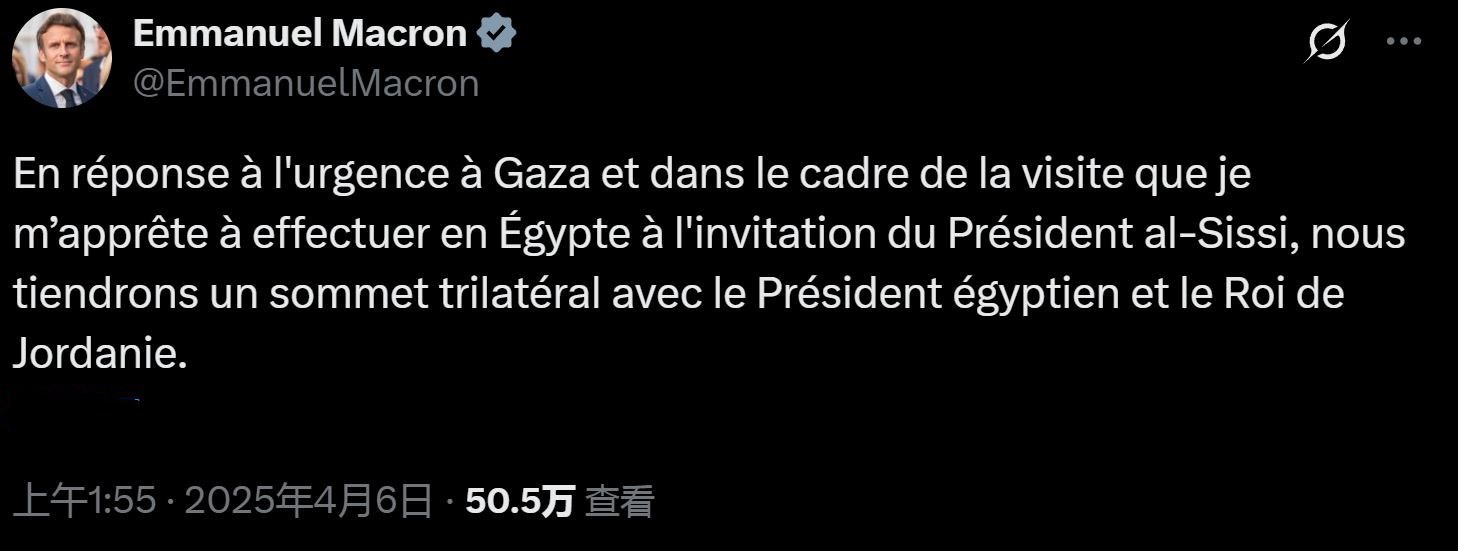Click the word "Jordanie." ending the tweet
Image resolution: width=1458 pixels, height=551 pixels.
click(100, 355)
